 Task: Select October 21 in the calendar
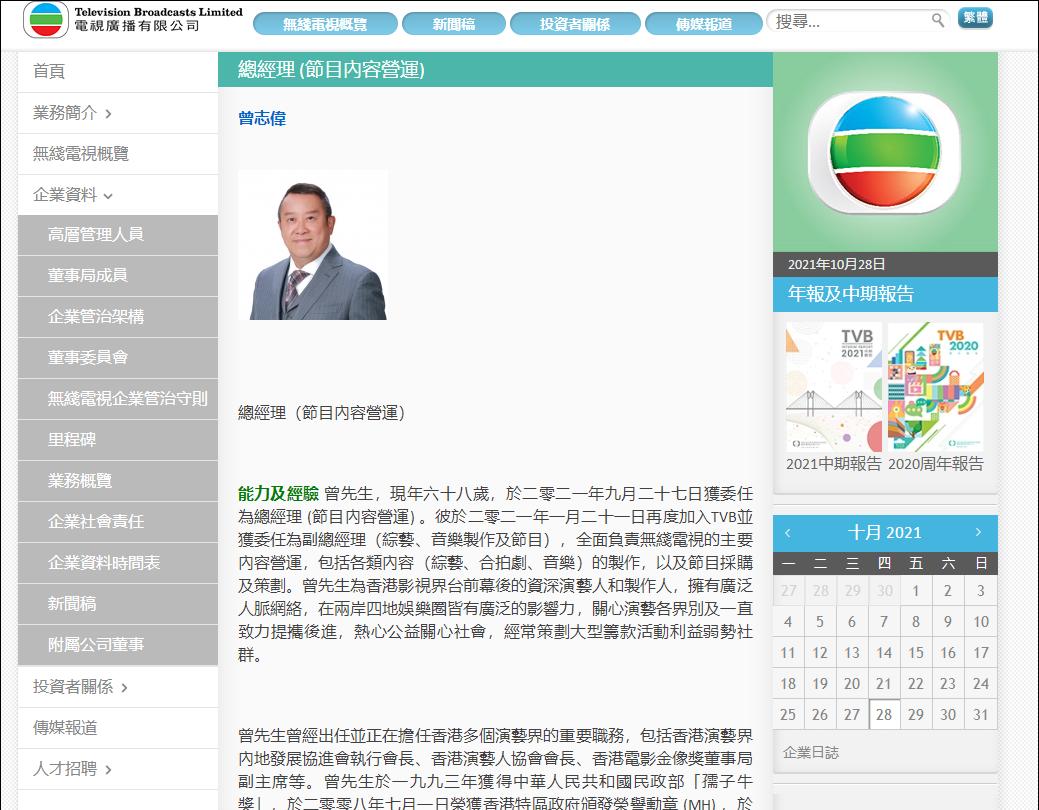[884, 684]
